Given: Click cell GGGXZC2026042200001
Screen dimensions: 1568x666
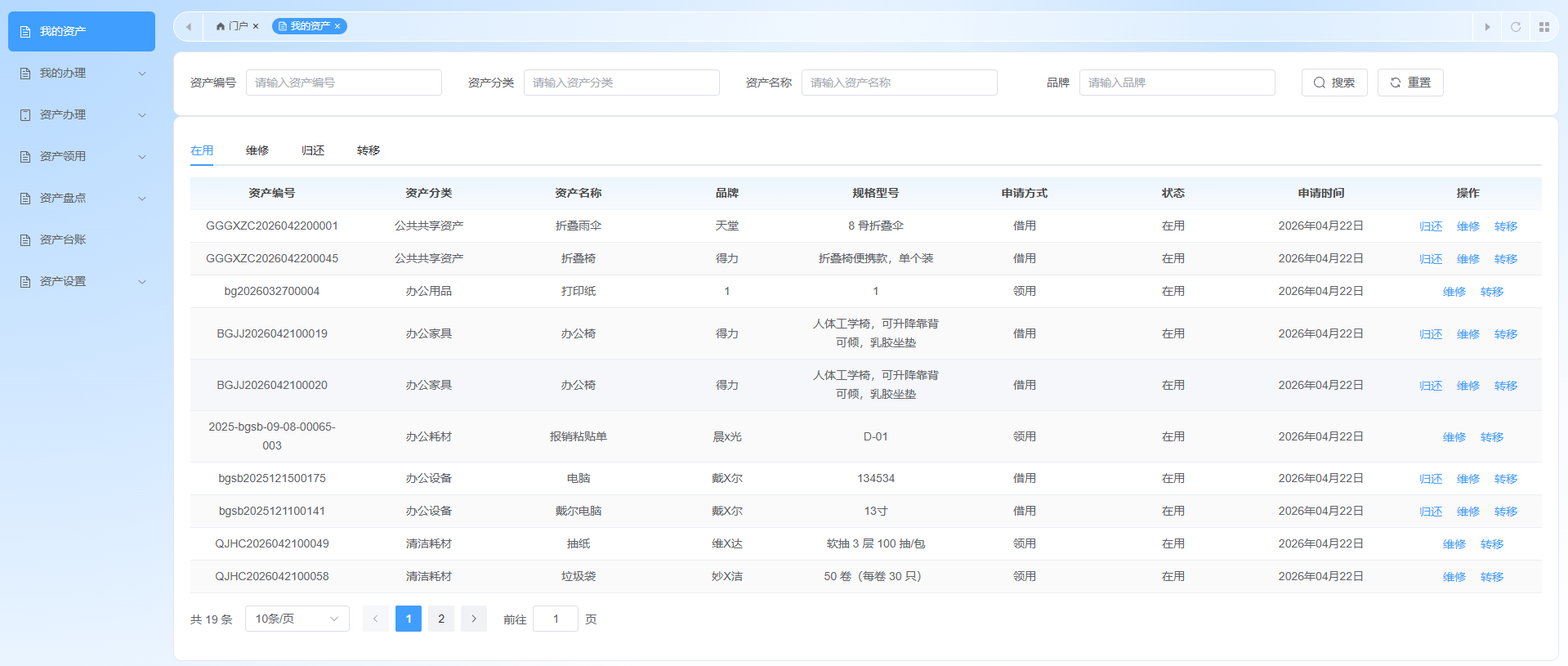Looking at the screenshot, I should (x=272, y=226).
